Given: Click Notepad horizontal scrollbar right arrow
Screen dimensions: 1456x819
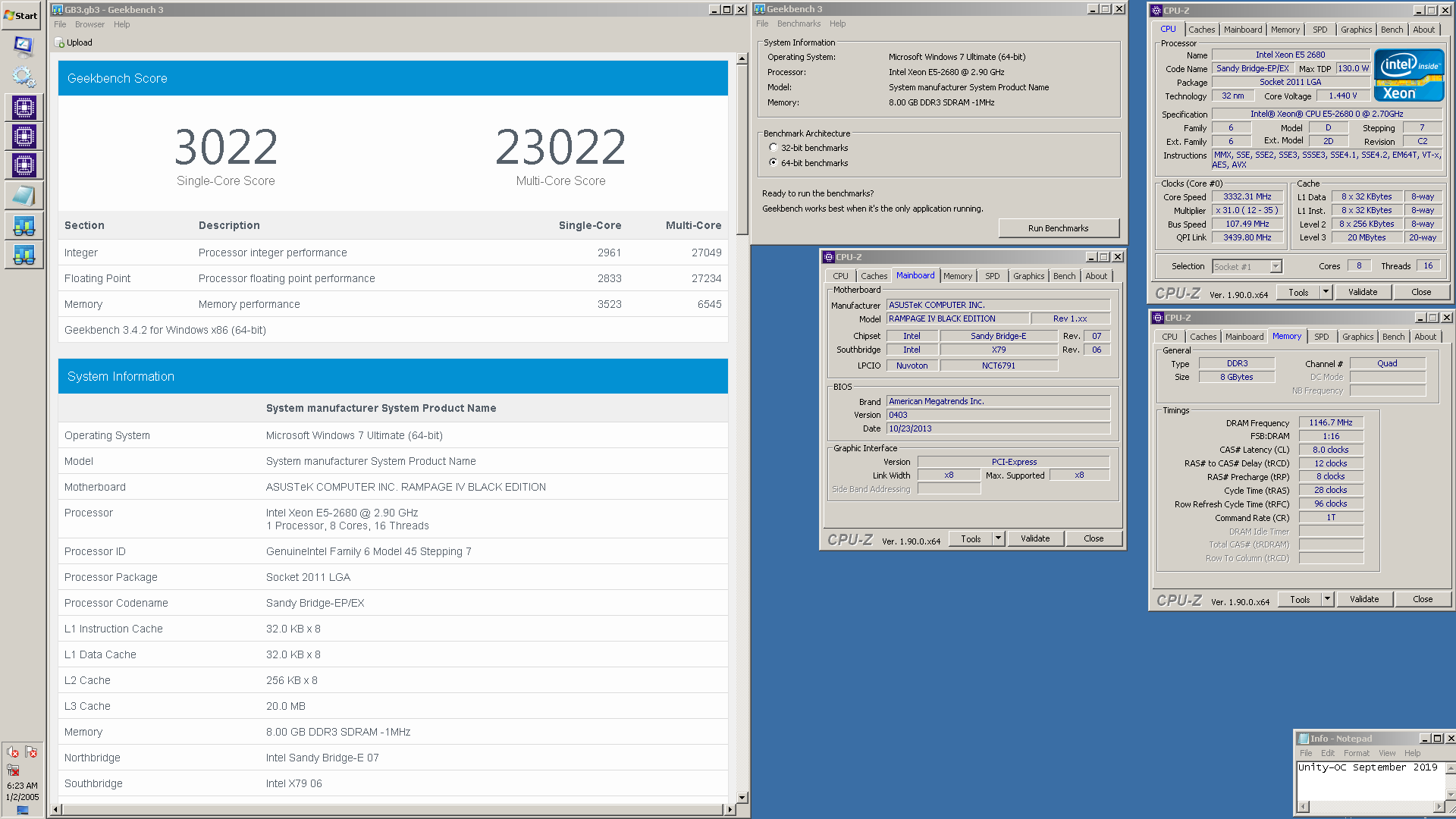Looking at the screenshot, I should (1439, 807).
